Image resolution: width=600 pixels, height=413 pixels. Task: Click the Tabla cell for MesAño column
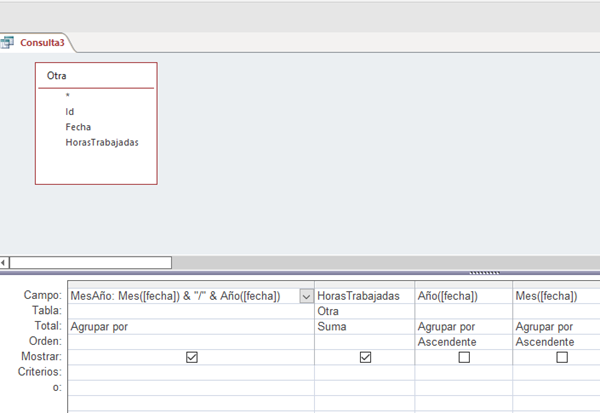point(191,311)
